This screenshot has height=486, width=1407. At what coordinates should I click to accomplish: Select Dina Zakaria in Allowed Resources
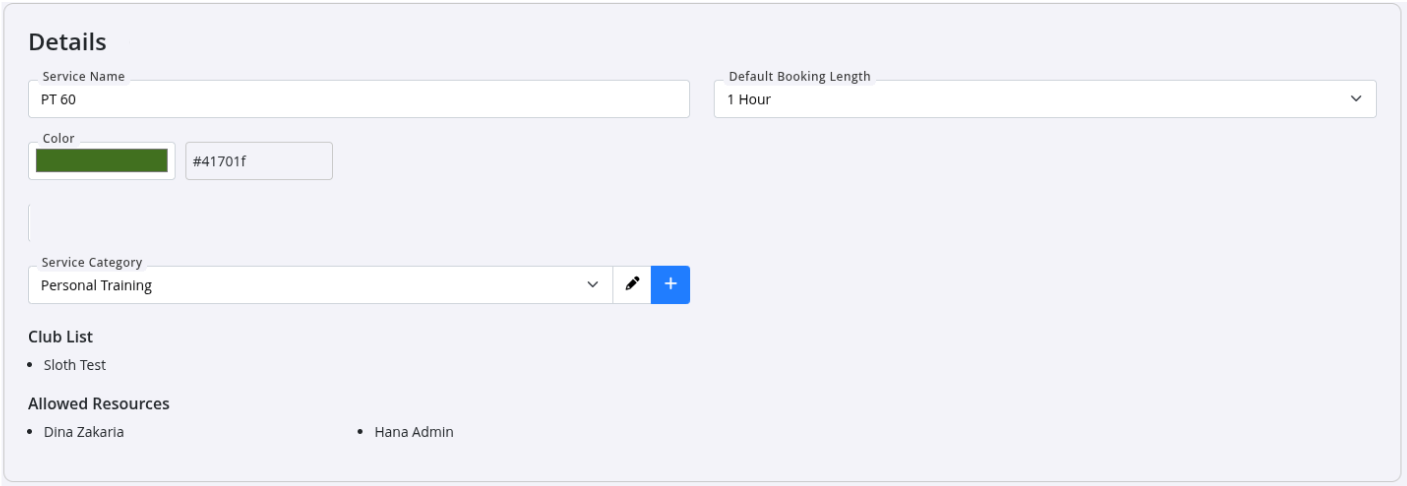pos(84,432)
